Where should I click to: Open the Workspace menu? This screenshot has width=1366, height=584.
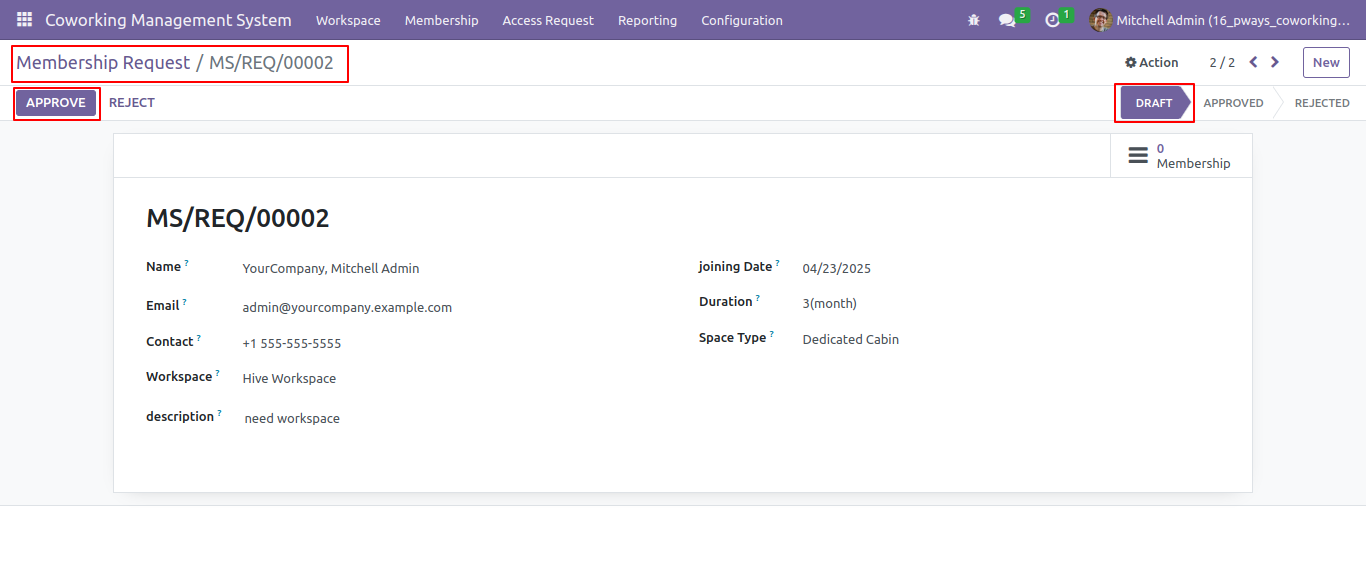[x=348, y=20]
